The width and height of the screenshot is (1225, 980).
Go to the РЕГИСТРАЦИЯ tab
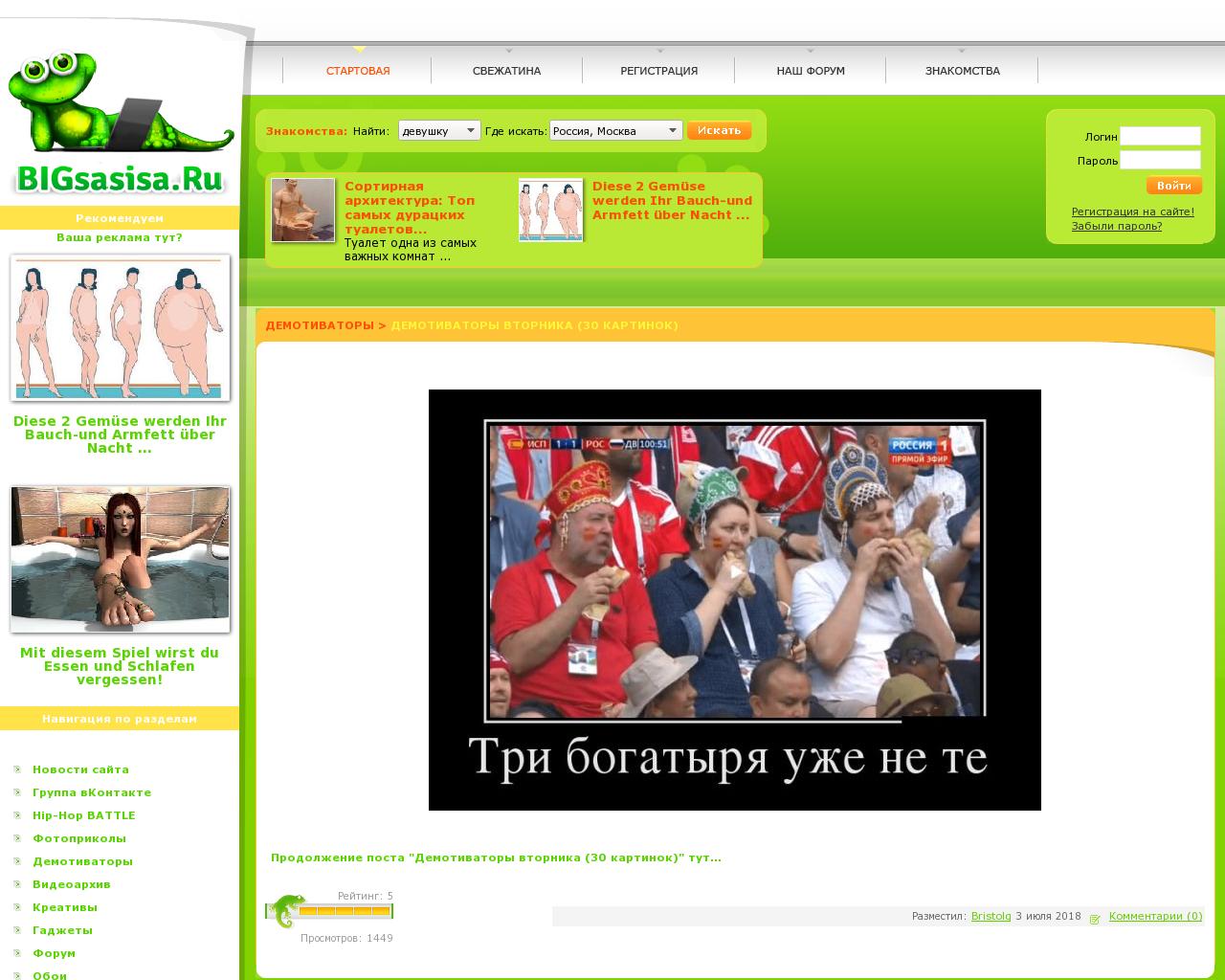coord(658,71)
